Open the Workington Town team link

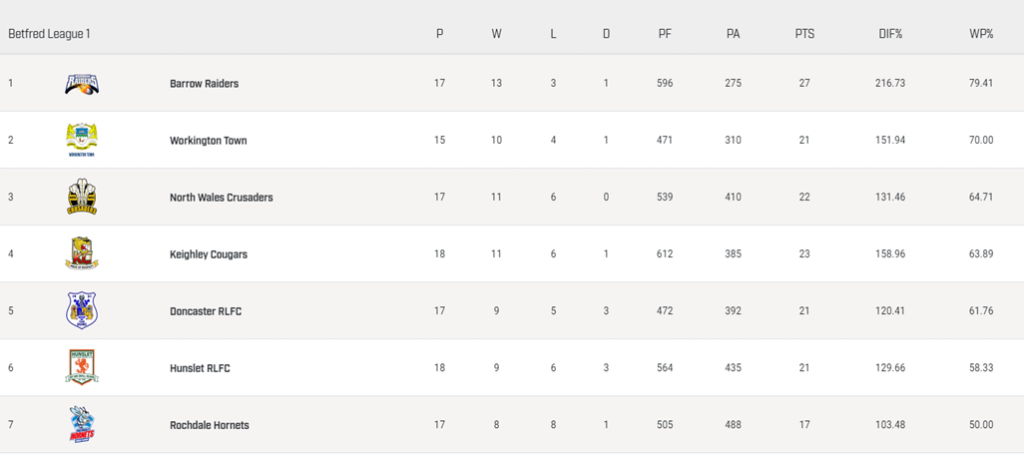click(208, 140)
